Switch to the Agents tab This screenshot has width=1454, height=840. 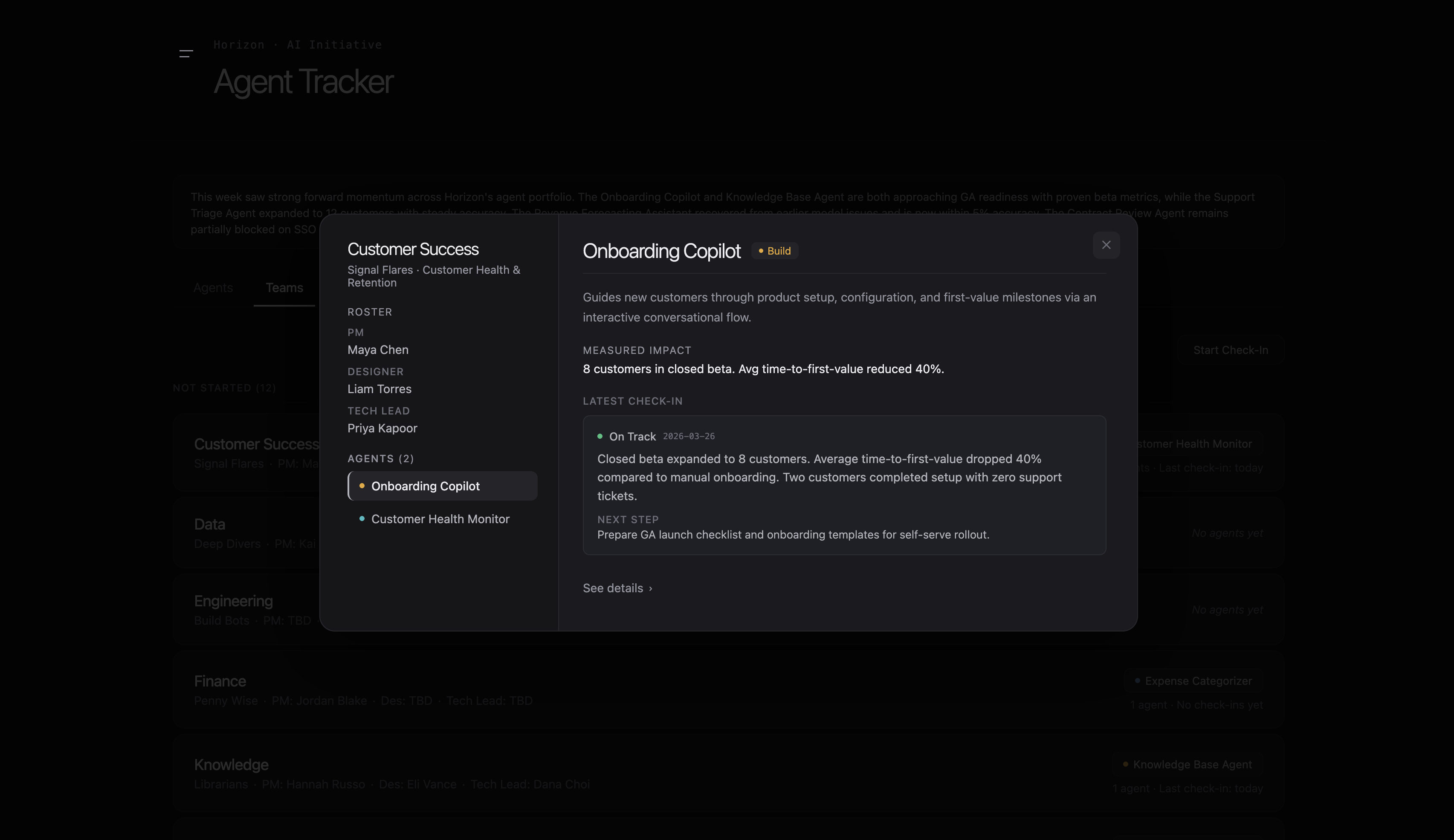point(213,287)
